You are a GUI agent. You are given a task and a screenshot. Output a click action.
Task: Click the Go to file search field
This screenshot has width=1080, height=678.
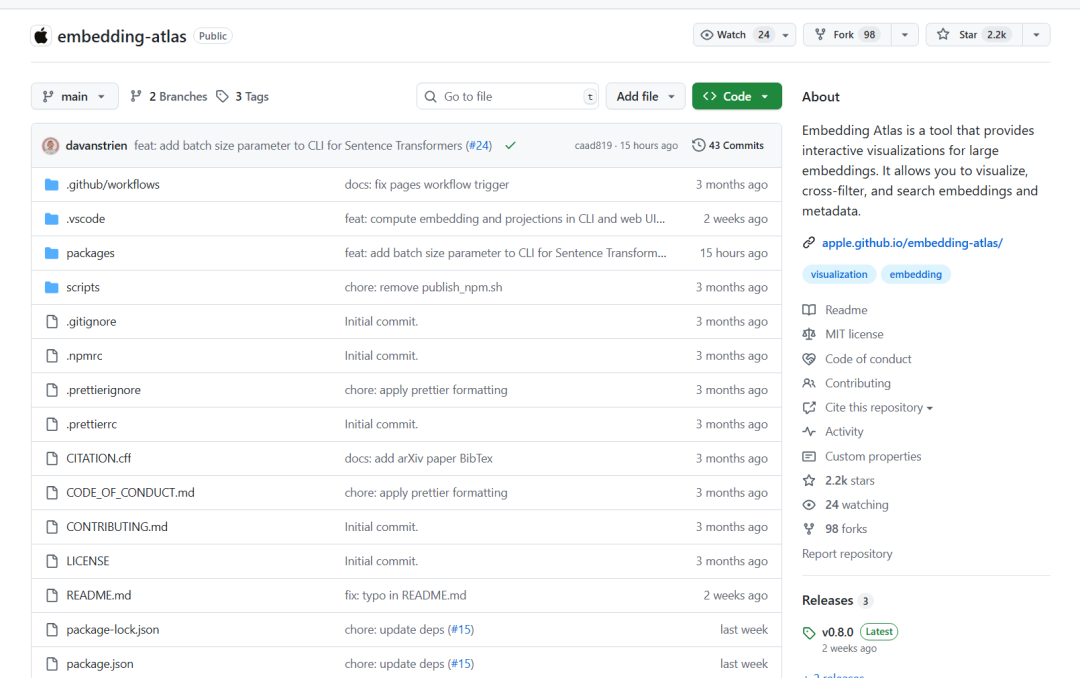point(507,96)
